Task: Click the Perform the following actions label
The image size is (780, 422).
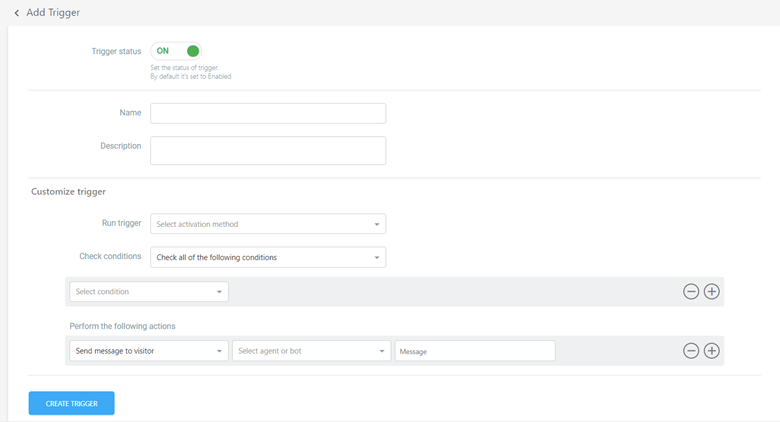Action: (122, 326)
